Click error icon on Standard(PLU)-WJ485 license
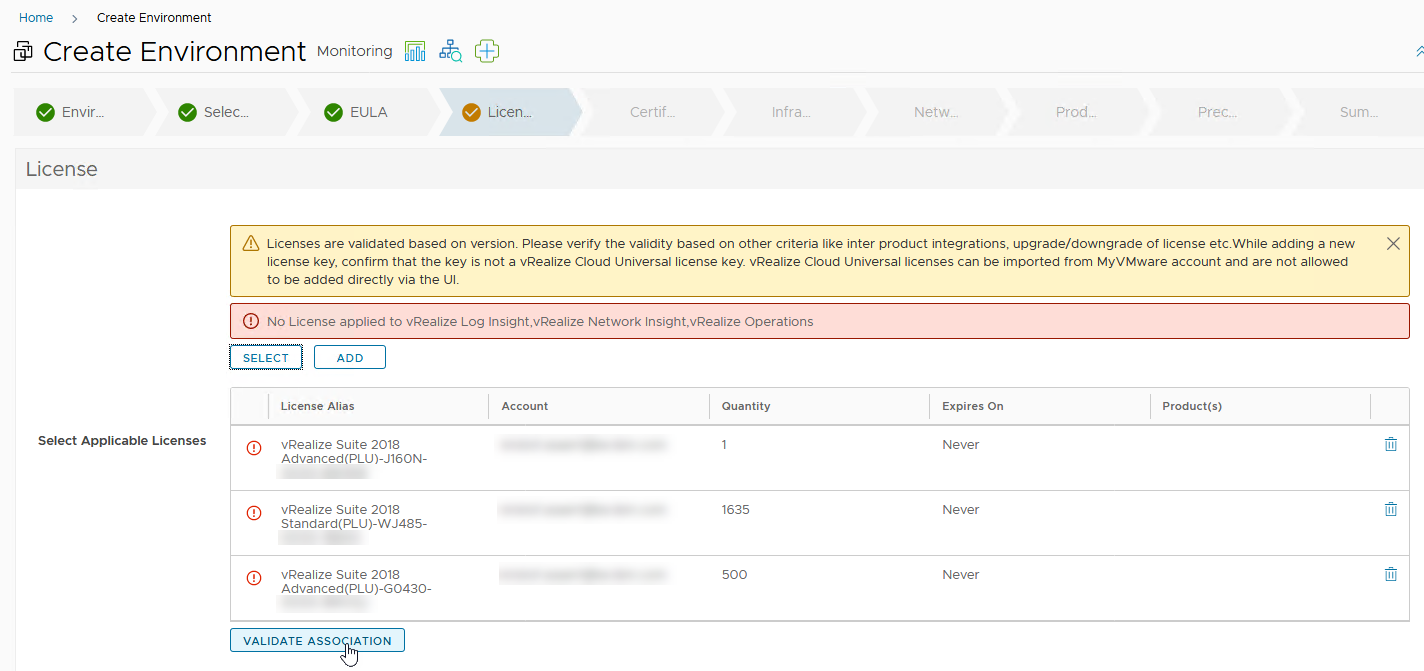The image size is (1424, 671). 254,513
